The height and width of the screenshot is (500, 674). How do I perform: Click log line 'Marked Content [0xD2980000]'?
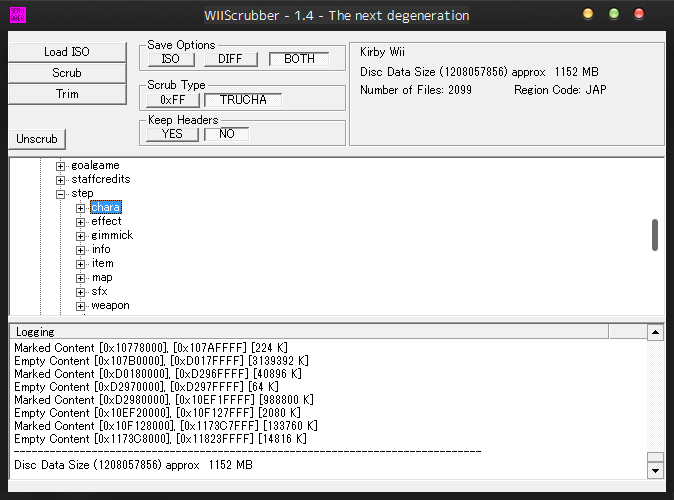click(164, 400)
